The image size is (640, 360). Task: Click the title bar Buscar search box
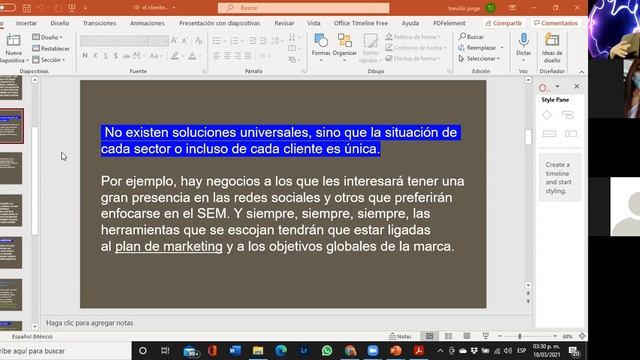pos(303,8)
